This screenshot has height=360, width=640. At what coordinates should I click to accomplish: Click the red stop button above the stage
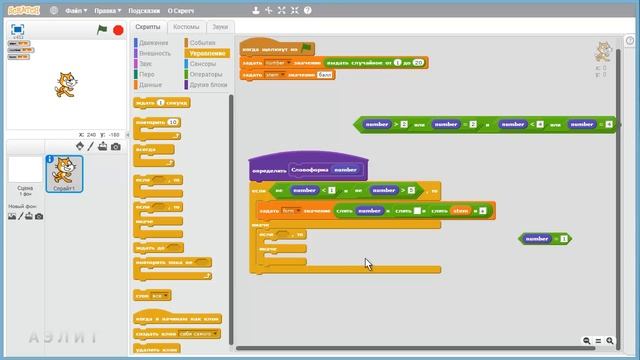point(118,30)
